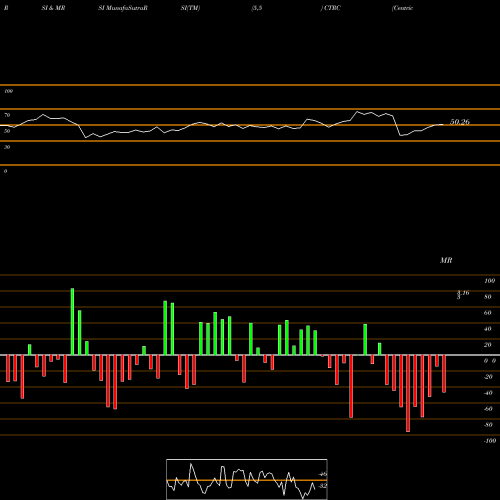Click the longest red MR bar near -90
Viewport: 500px width, 500px height.
point(408,393)
